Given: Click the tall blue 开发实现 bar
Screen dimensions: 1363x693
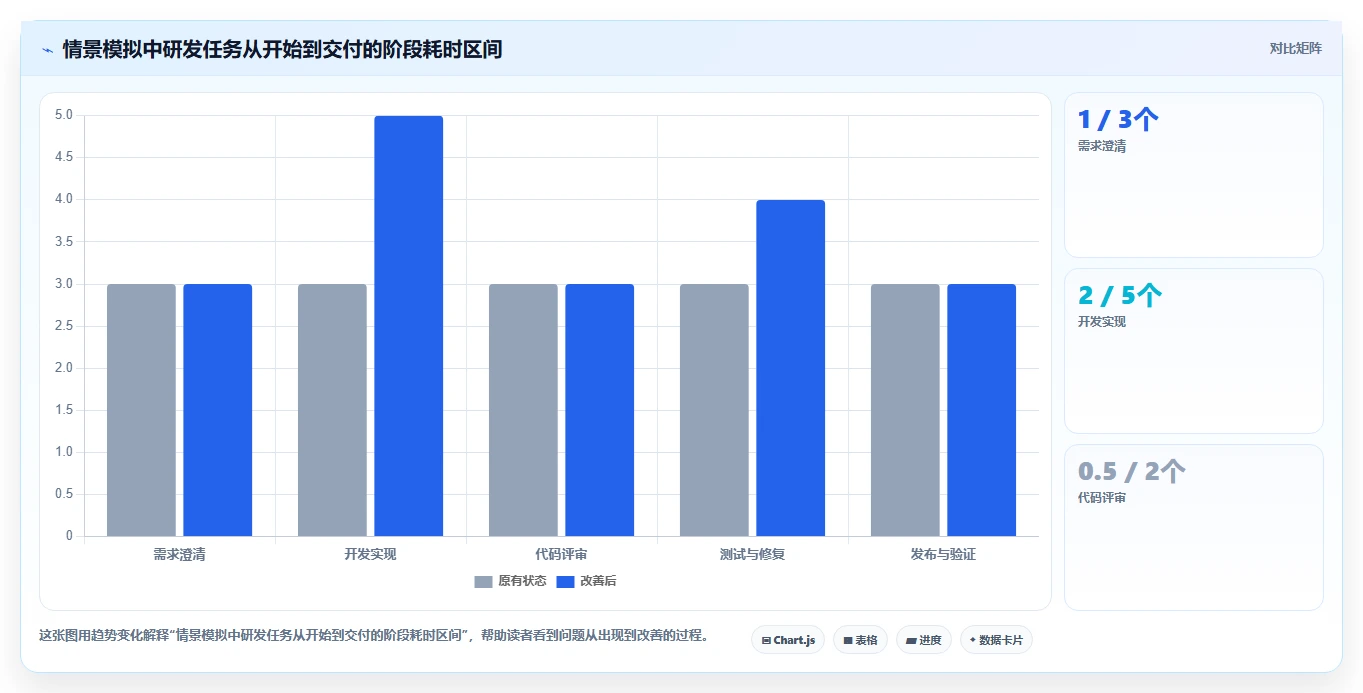Looking at the screenshot, I should pyautogui.click(x=409, y=326).
